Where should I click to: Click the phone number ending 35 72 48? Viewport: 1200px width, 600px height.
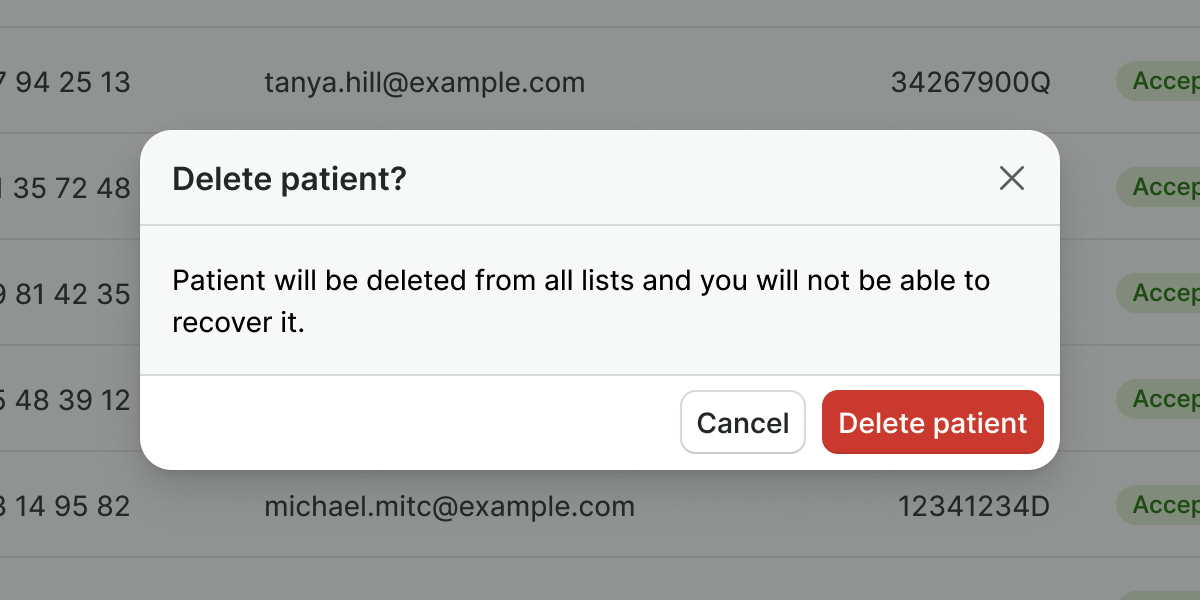pyautogui.click(x=70, y=188)
